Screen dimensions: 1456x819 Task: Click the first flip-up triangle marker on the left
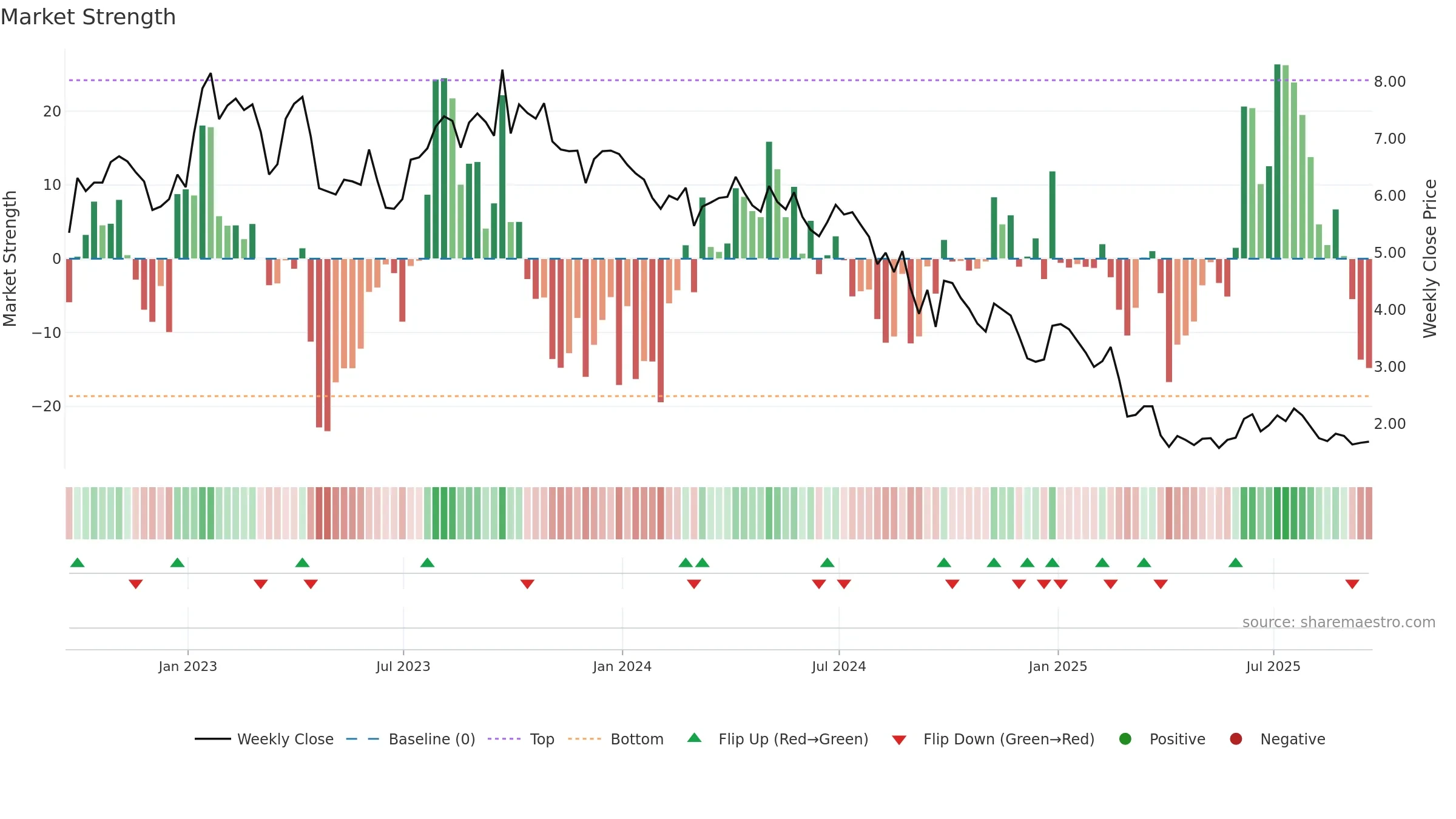(x=78, y=562)
